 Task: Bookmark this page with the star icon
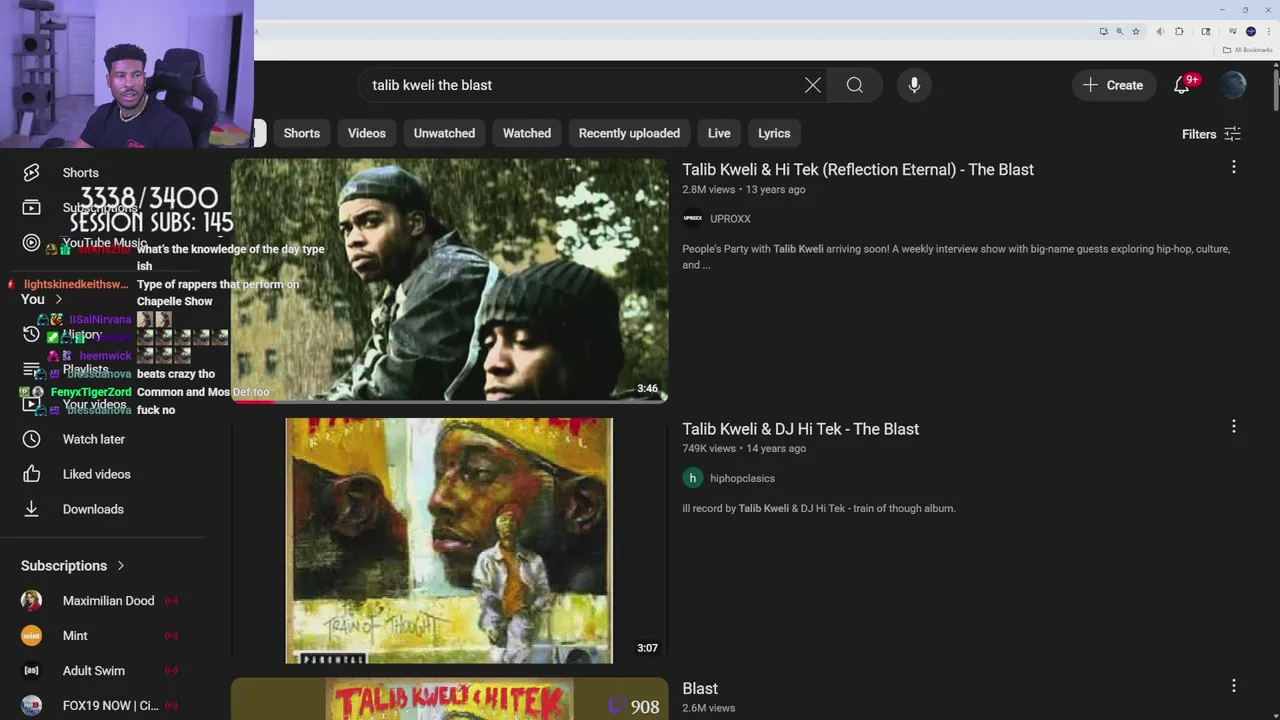pyautogui.click(x=1136, y=31)
